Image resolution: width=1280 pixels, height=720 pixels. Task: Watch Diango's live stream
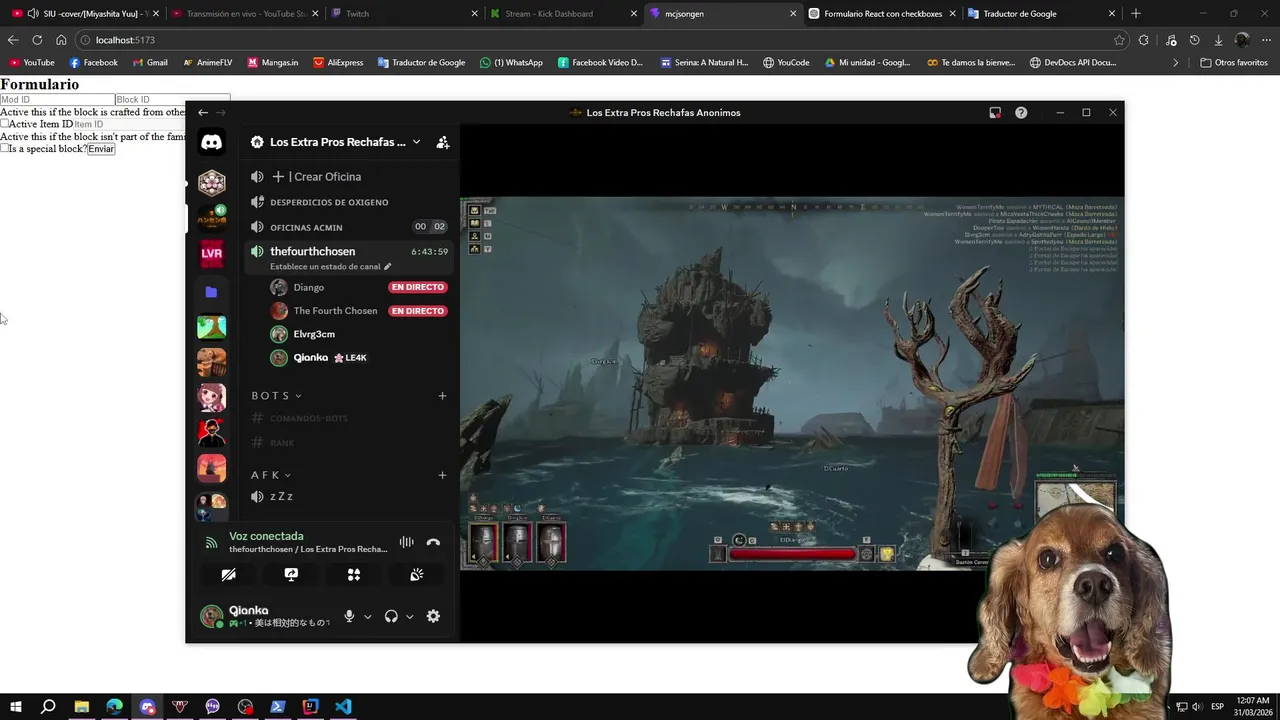click(417, 287)
